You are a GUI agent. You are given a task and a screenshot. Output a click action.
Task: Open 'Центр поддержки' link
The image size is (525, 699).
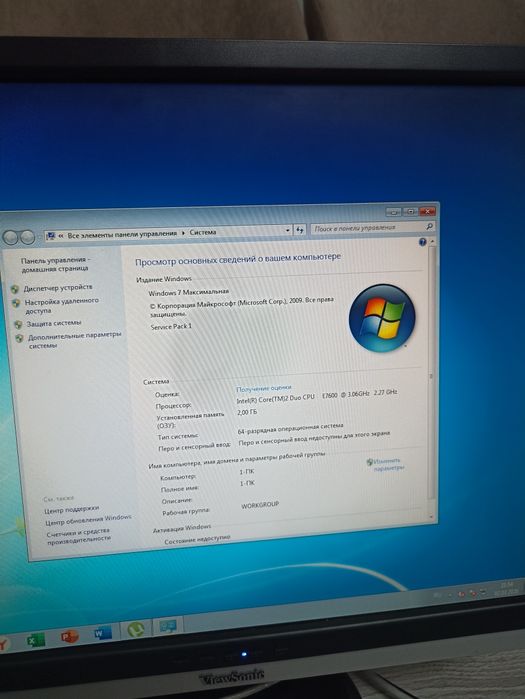tap(72, 510)
